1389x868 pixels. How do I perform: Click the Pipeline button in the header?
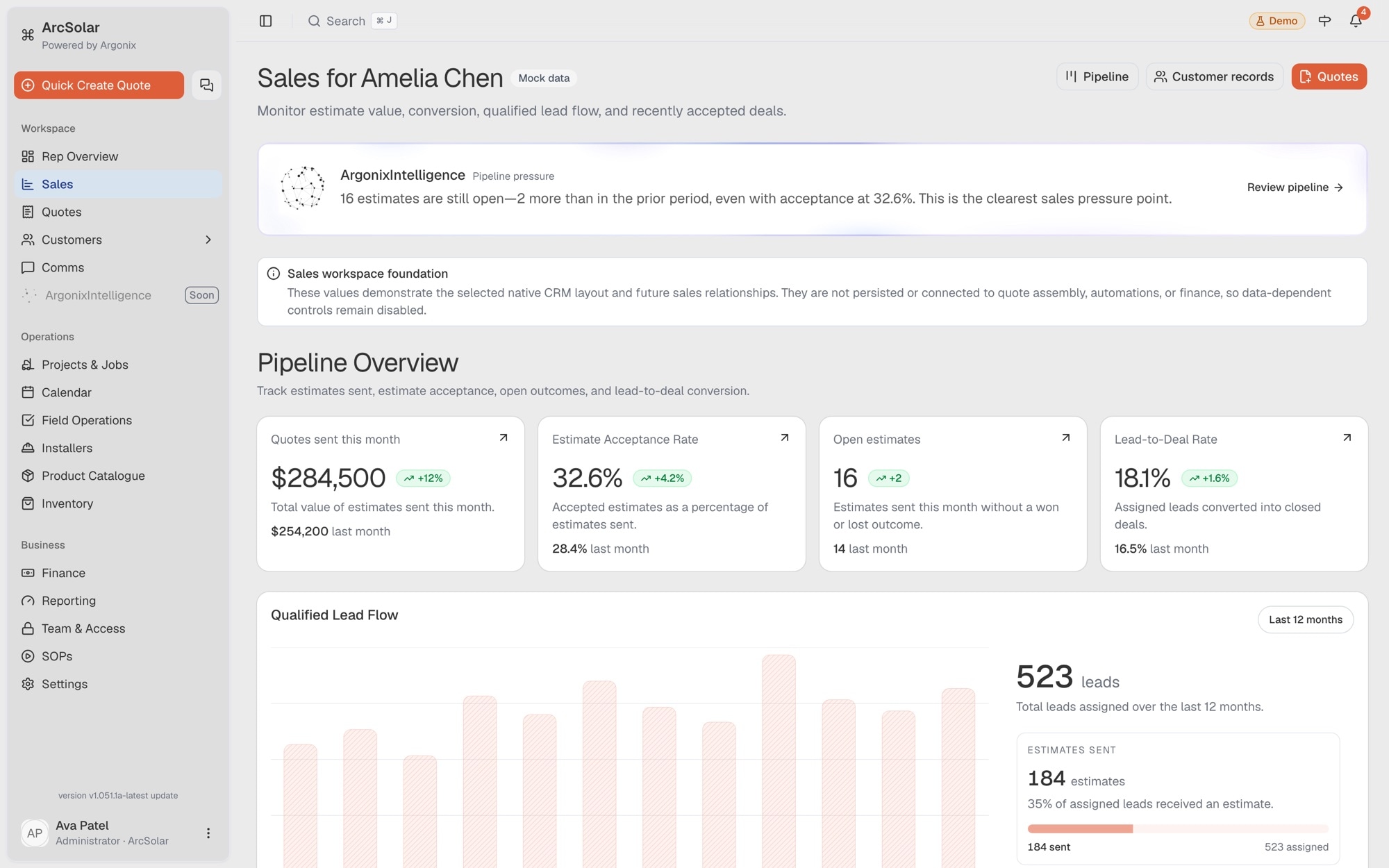pyautogui.click(x=1097, y=76)
